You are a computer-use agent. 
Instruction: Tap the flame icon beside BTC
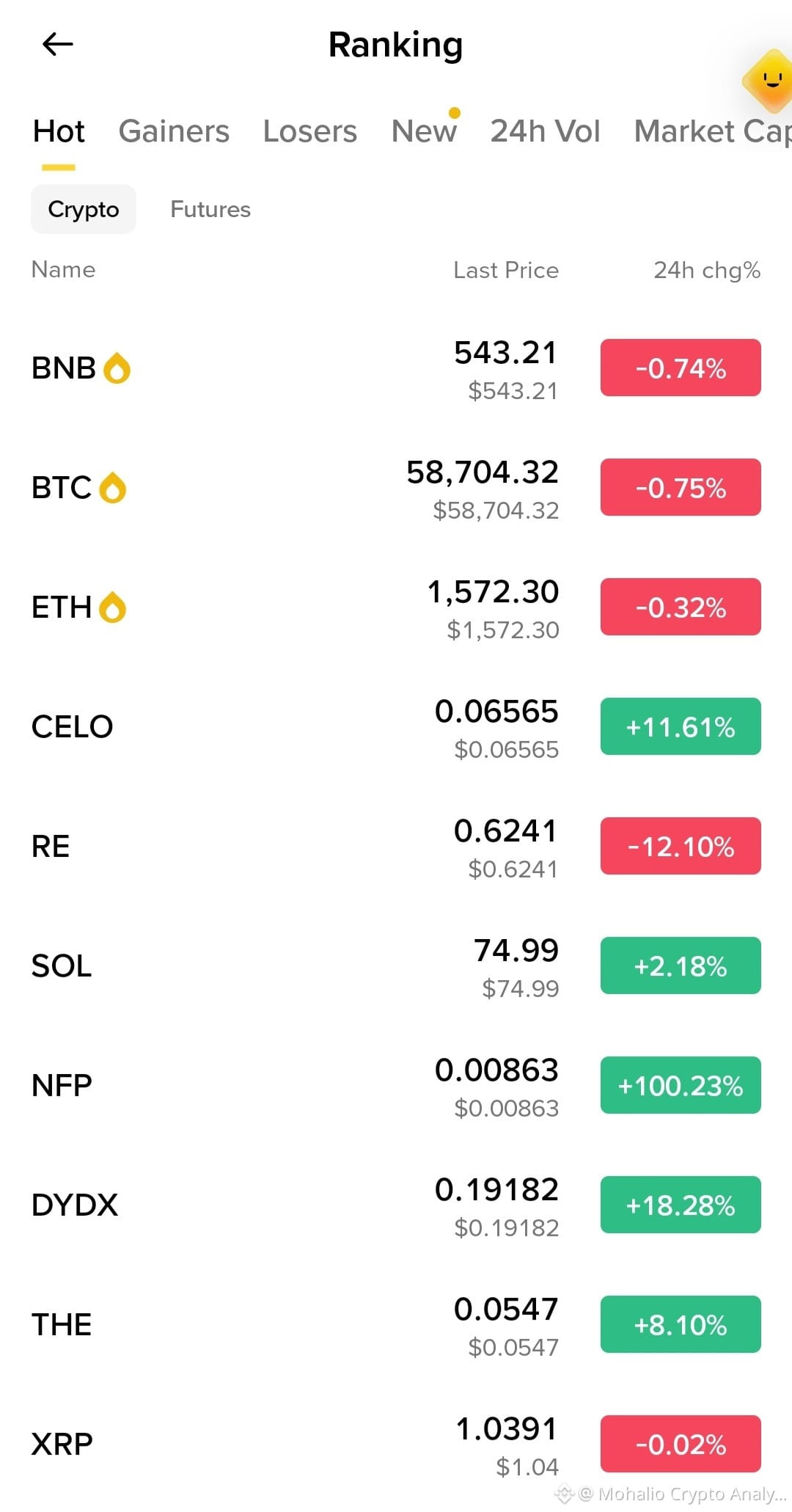coord(113,488)
